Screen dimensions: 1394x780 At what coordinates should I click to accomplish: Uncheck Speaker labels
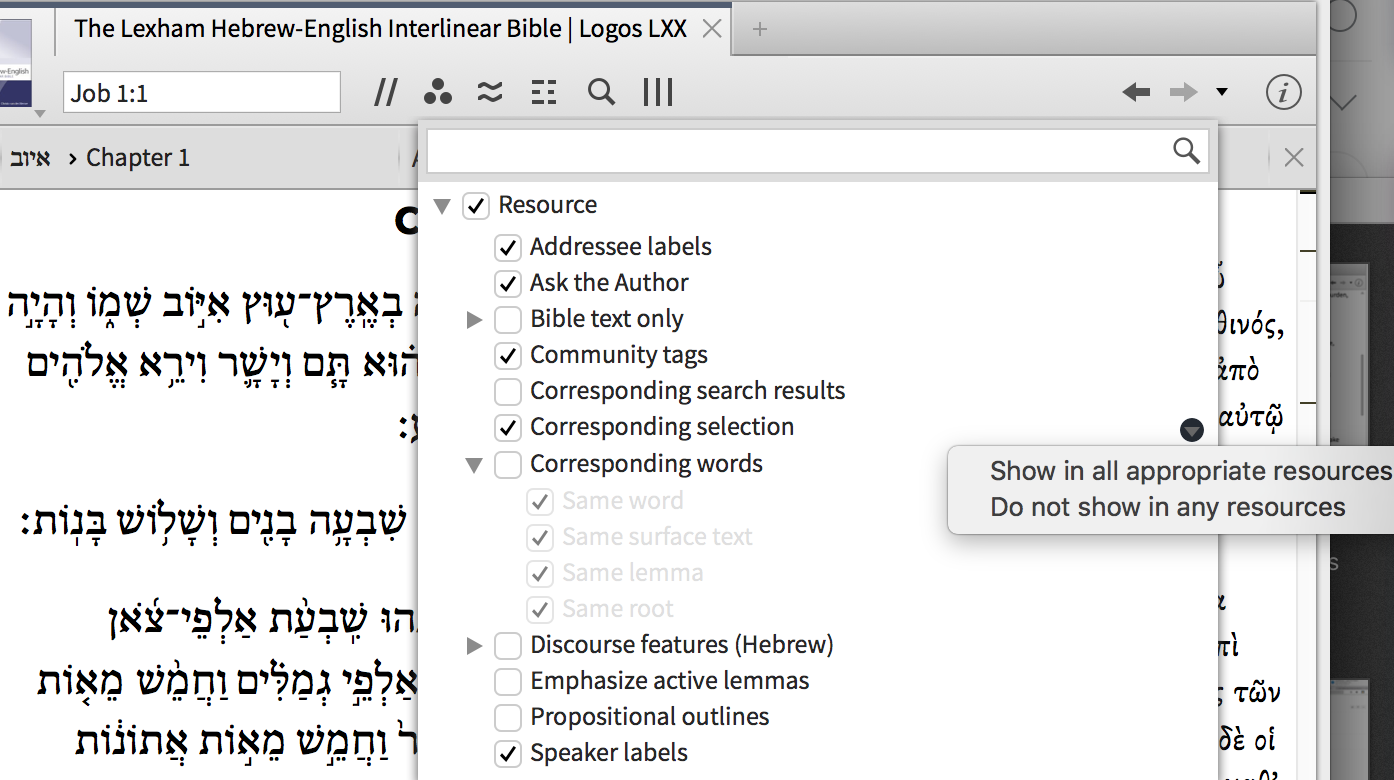(x=508, y=753)
